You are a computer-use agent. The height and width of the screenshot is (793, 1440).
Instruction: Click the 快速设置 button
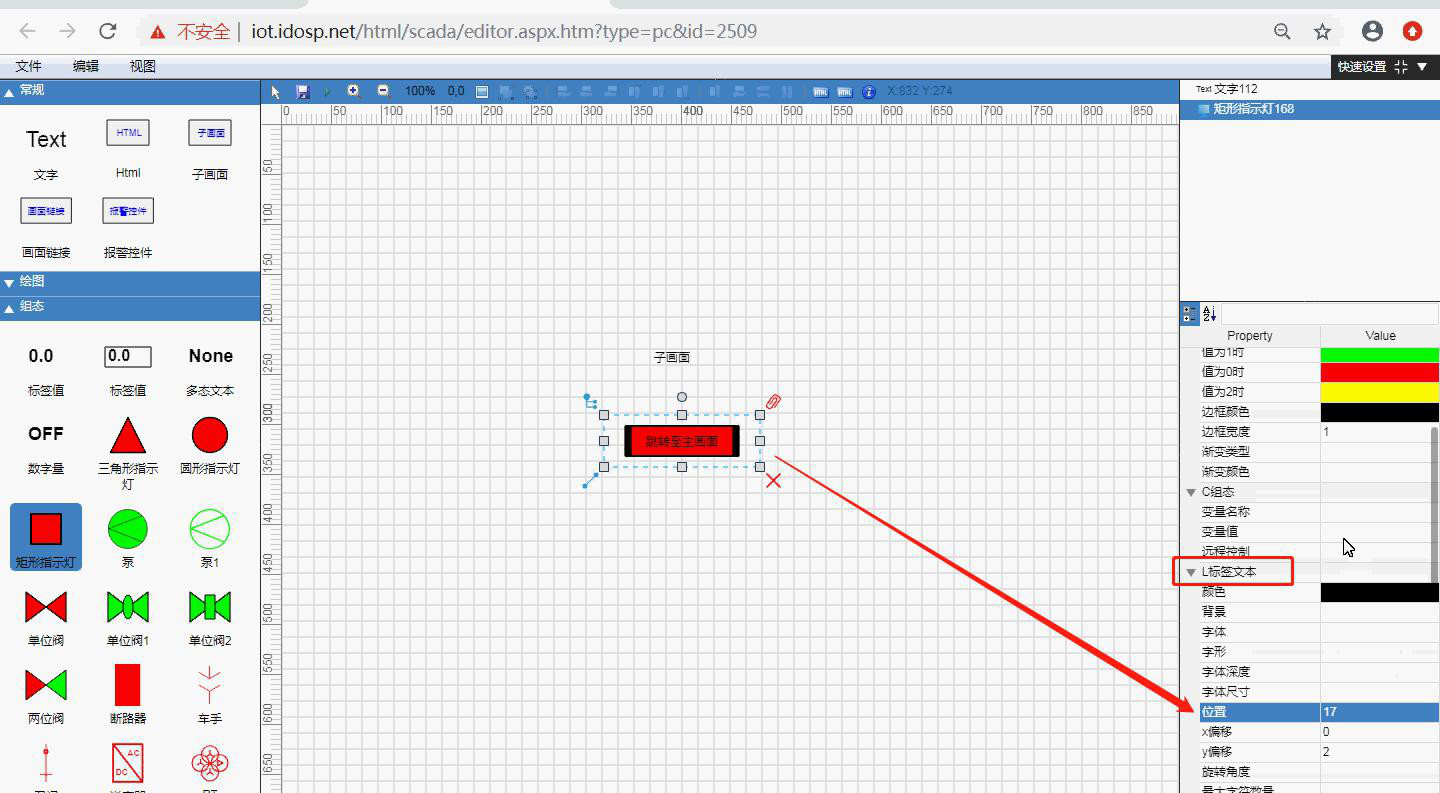click(x=1362, y=66)
